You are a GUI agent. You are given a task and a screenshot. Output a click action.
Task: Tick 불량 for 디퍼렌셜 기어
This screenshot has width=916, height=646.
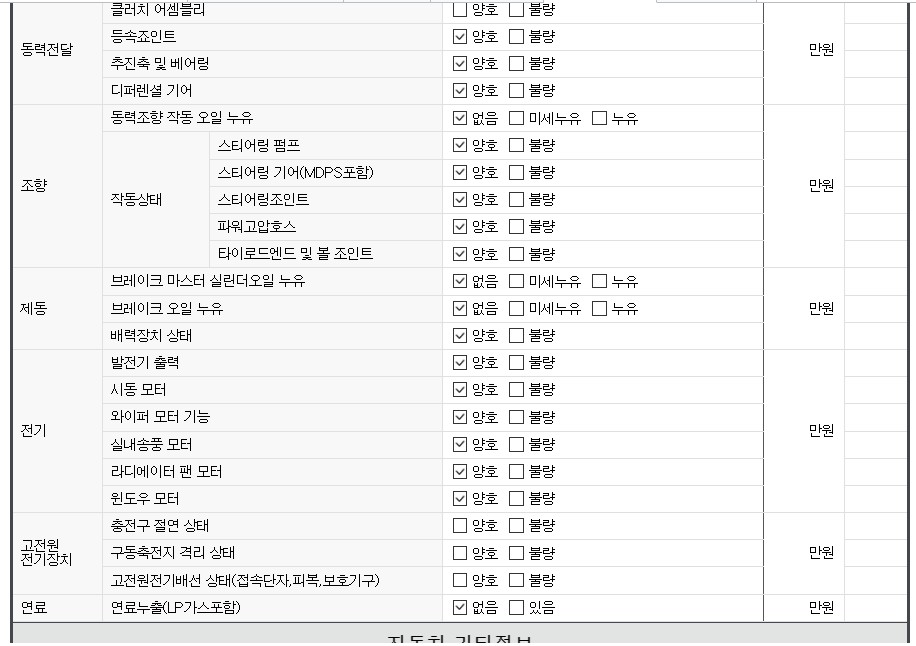pyautogui.click(x=516, y=91)
